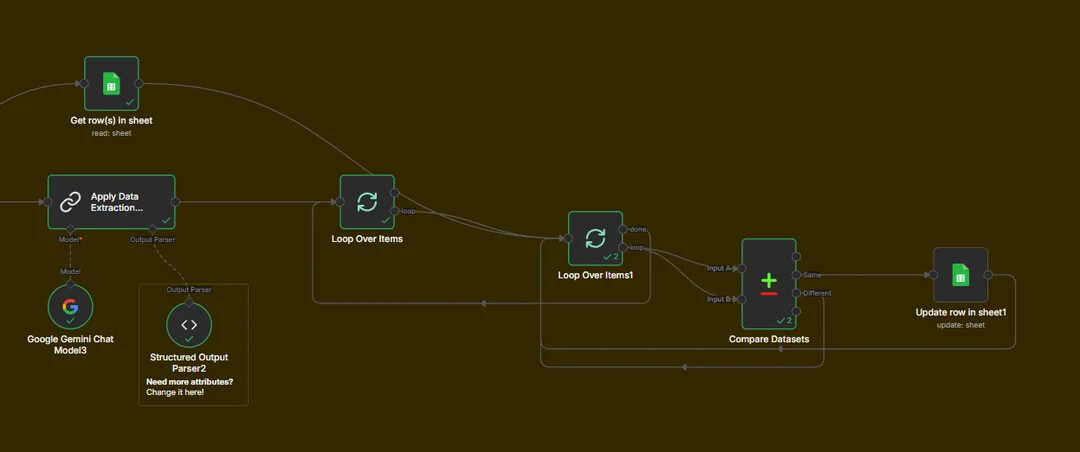
Task: Select the Loop Over Items node
Action: point(367,202)
